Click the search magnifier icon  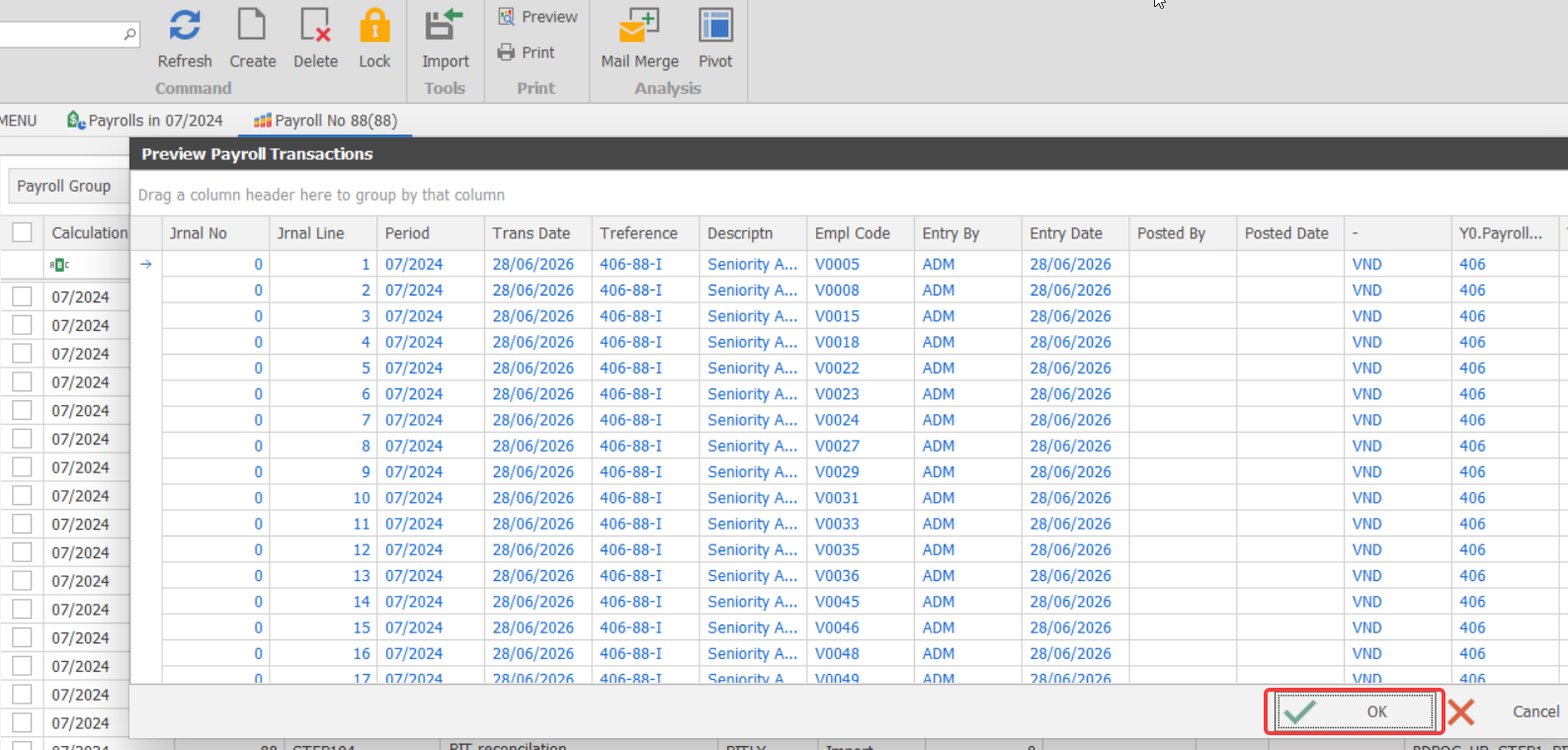point(129,35)
